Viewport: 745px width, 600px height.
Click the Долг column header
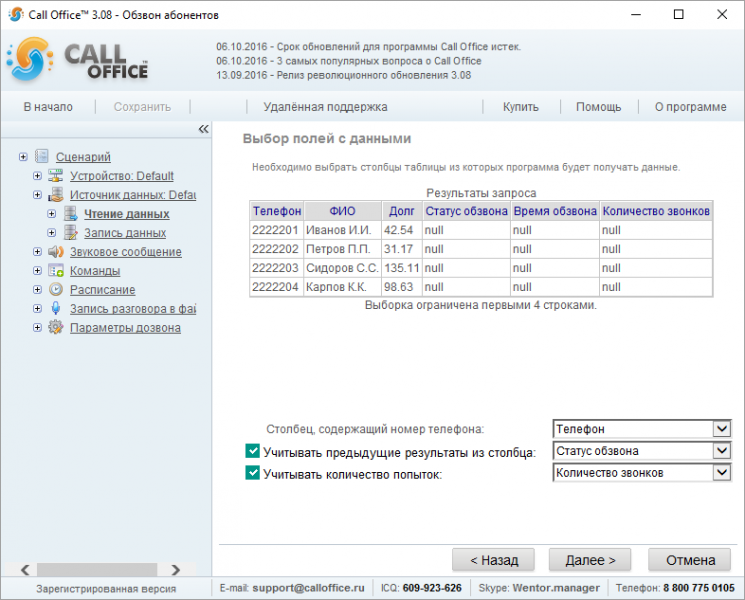pyautogui.click(x=402, y=211)
